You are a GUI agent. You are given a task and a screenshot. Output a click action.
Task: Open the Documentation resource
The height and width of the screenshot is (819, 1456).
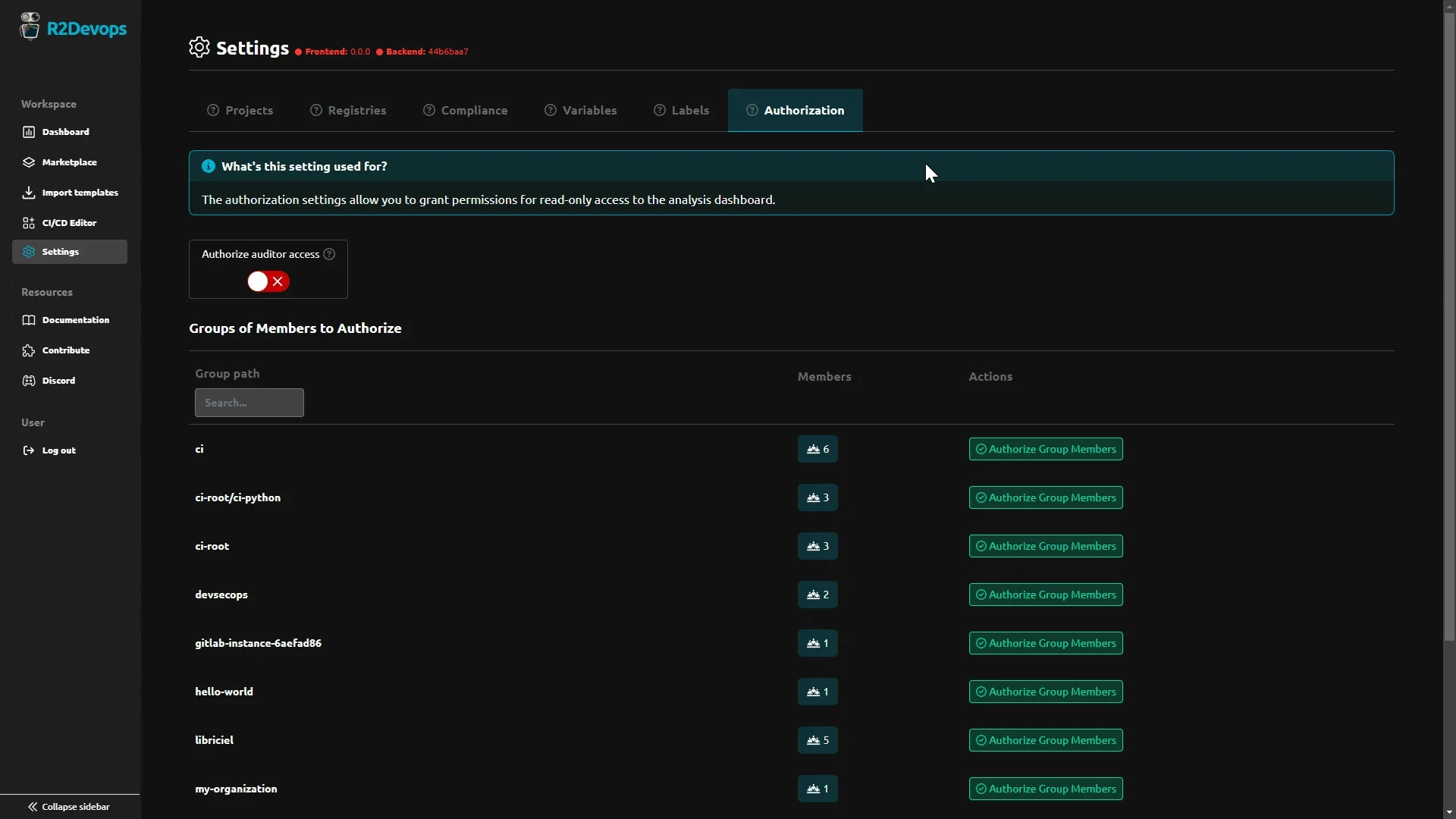[x=76, y=319]
